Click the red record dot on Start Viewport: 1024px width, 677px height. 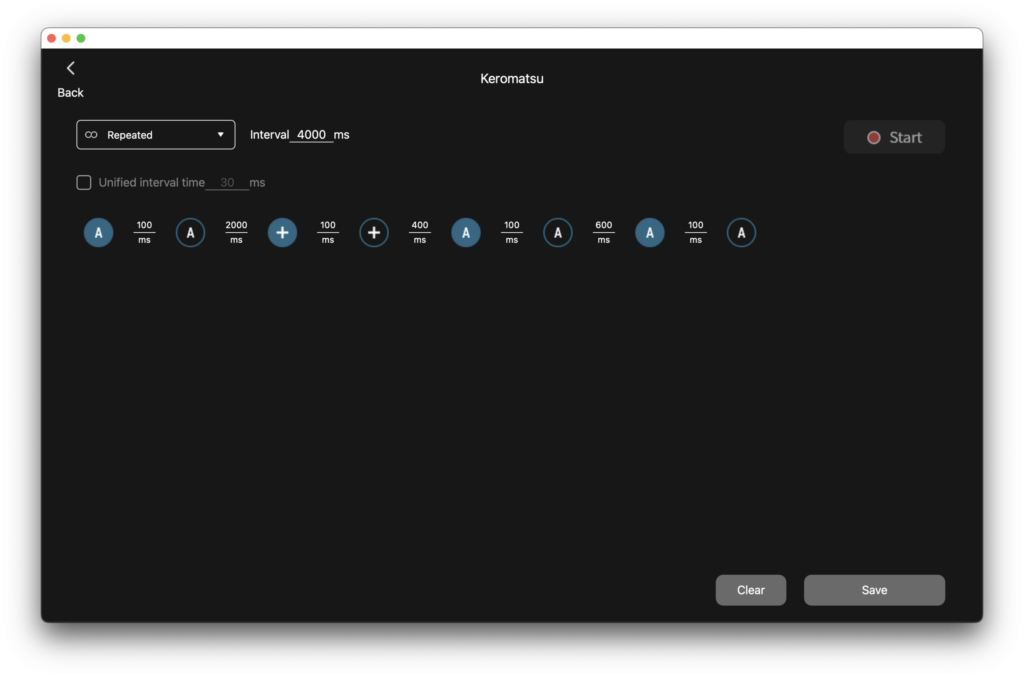(873, 138)
